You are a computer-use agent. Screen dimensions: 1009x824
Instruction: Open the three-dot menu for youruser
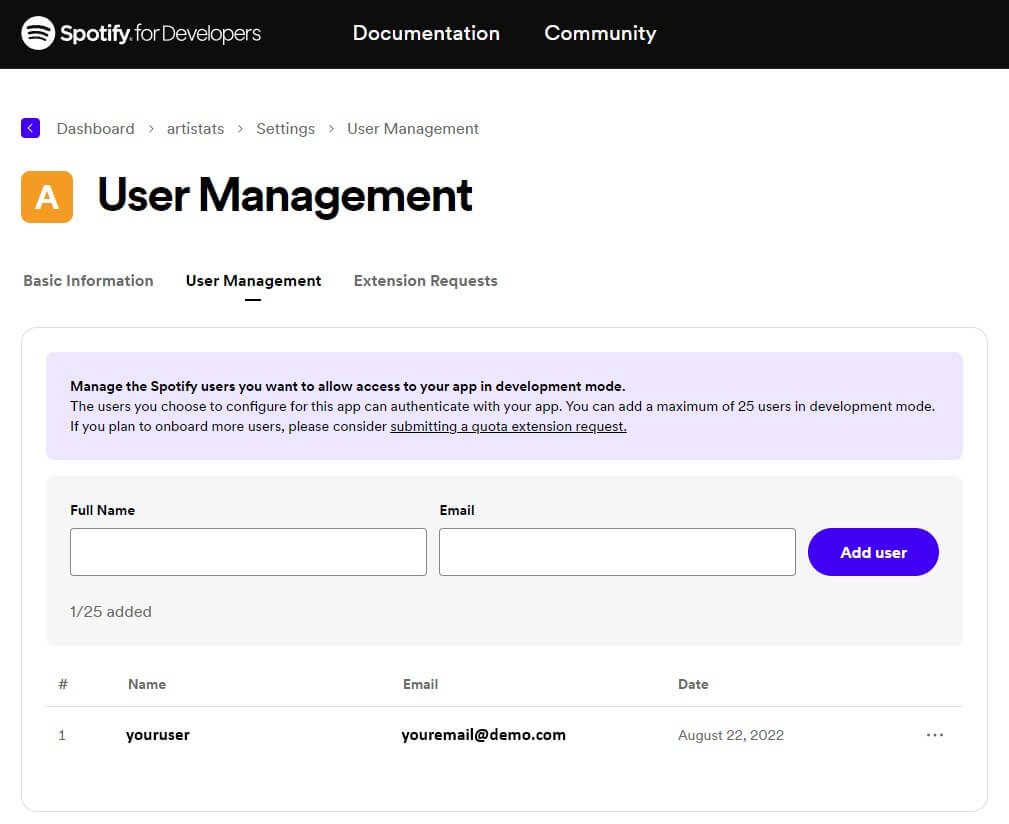[x=935, y=735]
